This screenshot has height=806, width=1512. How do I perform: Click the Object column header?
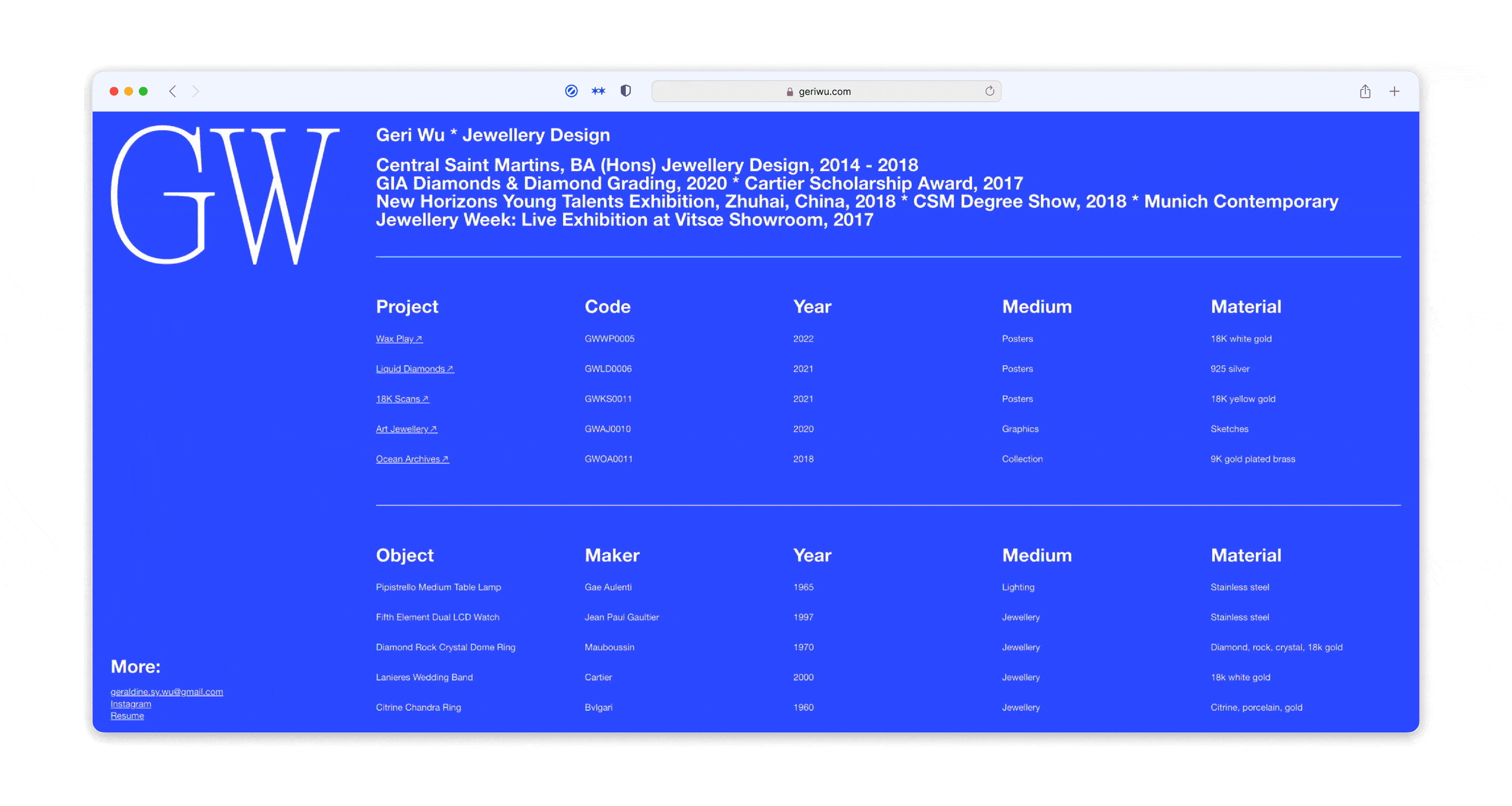click(x=405, y=555)
